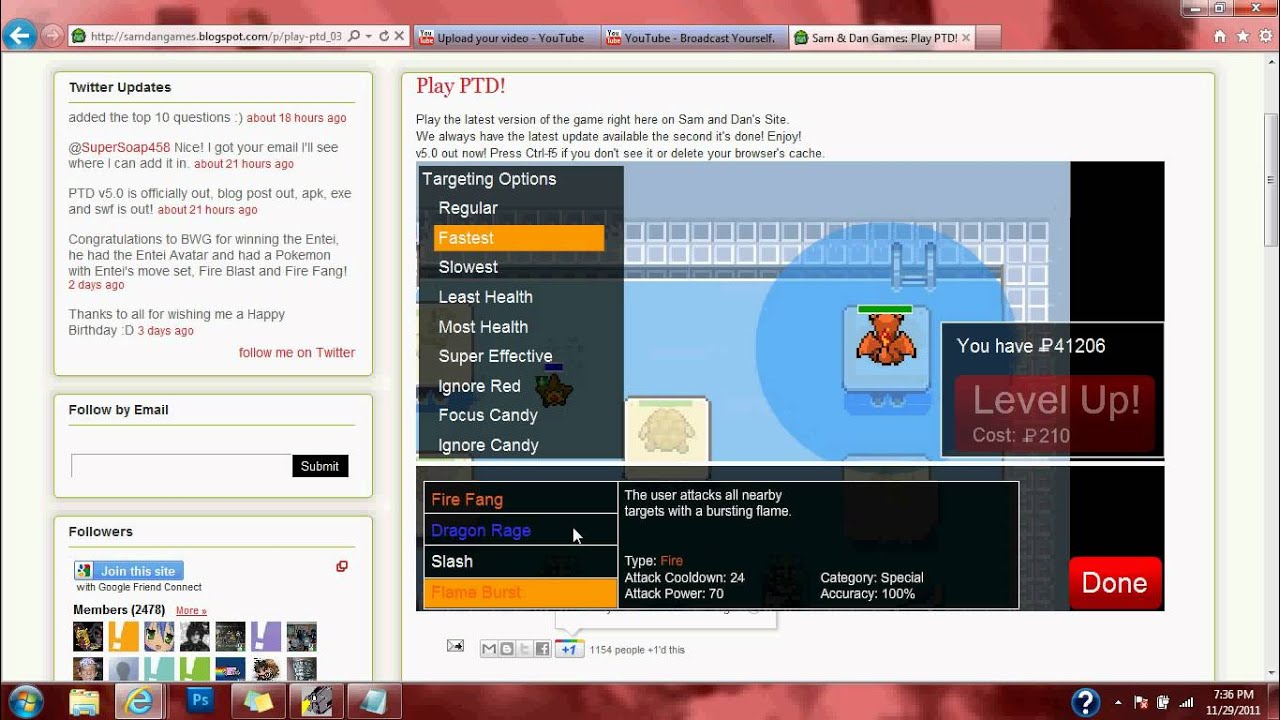
Task: Click the Charizard sprite in game
Action: pos(886,340)
